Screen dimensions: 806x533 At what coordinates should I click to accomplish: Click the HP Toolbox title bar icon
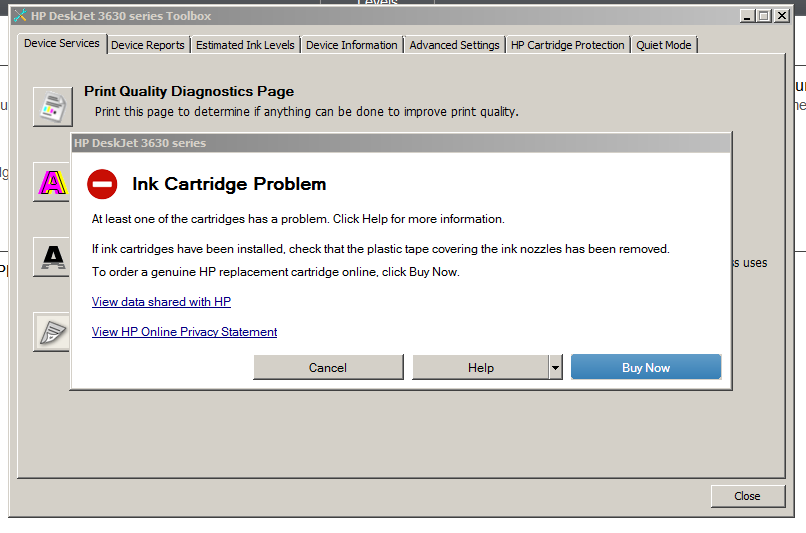20,16
